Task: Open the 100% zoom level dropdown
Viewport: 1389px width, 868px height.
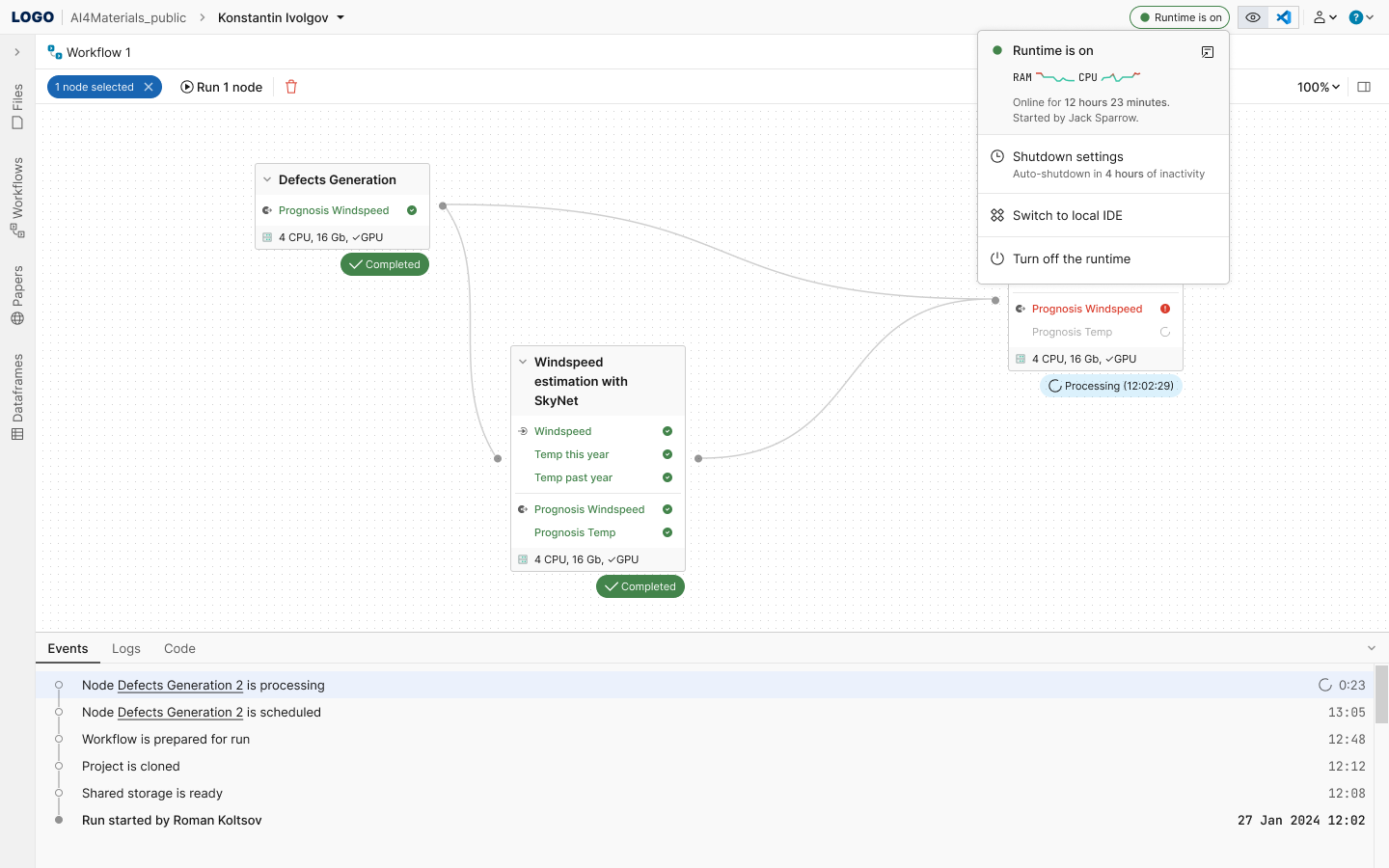Action: pos(1318,87)
